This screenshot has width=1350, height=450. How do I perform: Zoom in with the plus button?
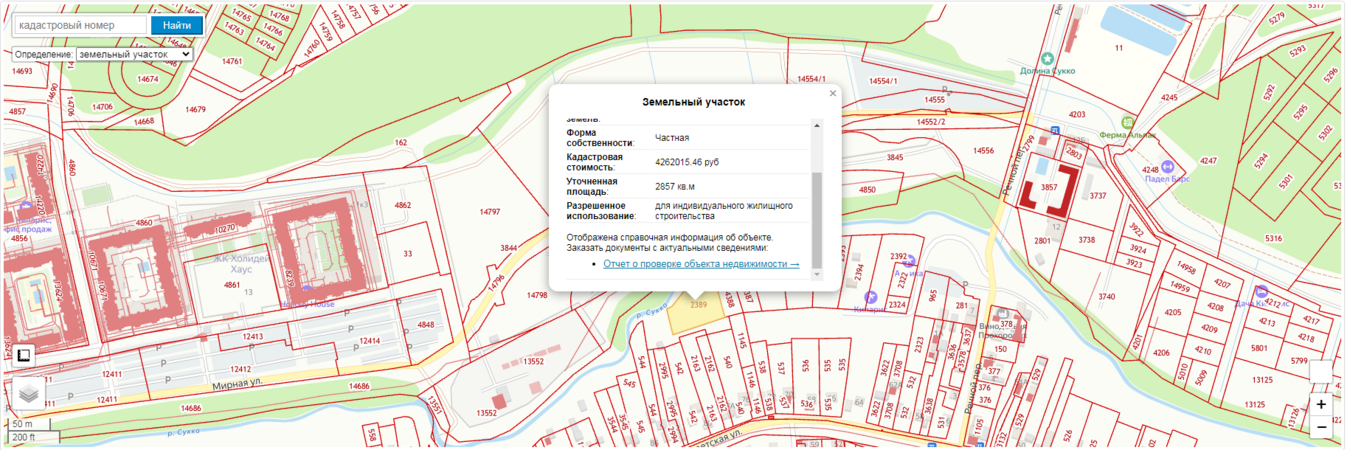click(x=1321, y=405)
